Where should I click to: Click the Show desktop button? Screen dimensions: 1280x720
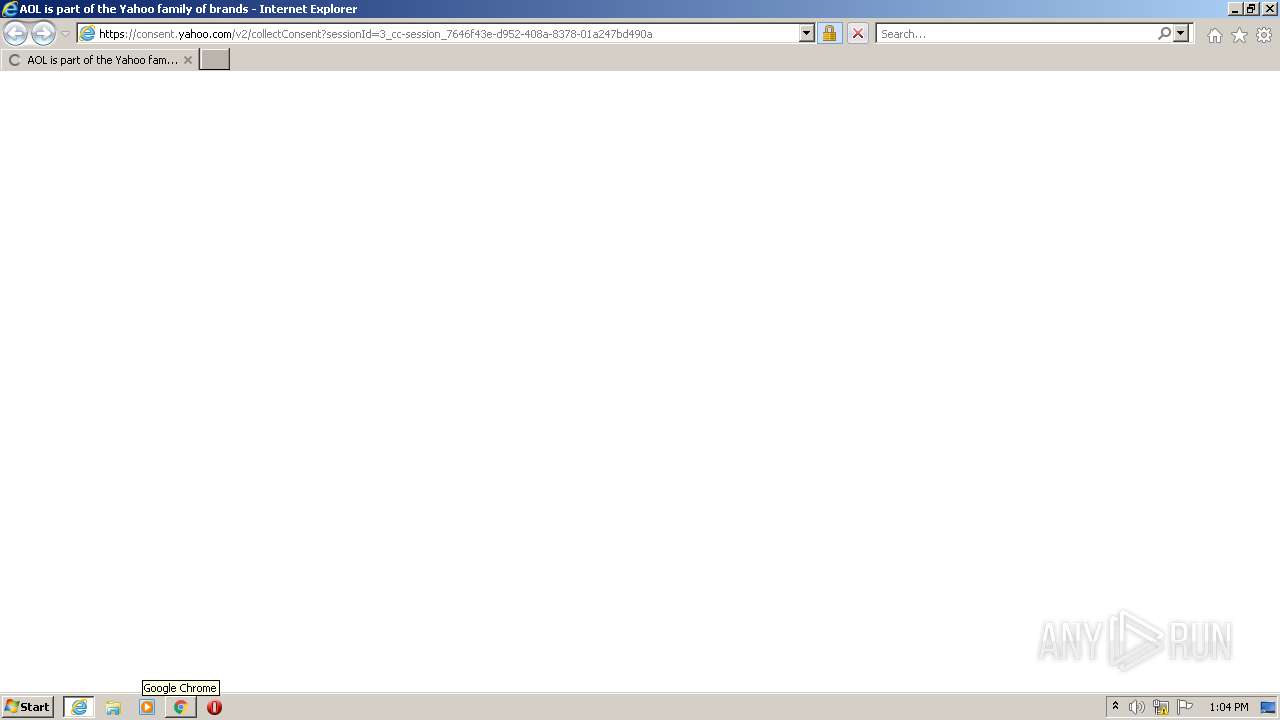(x=1268, y=707)
